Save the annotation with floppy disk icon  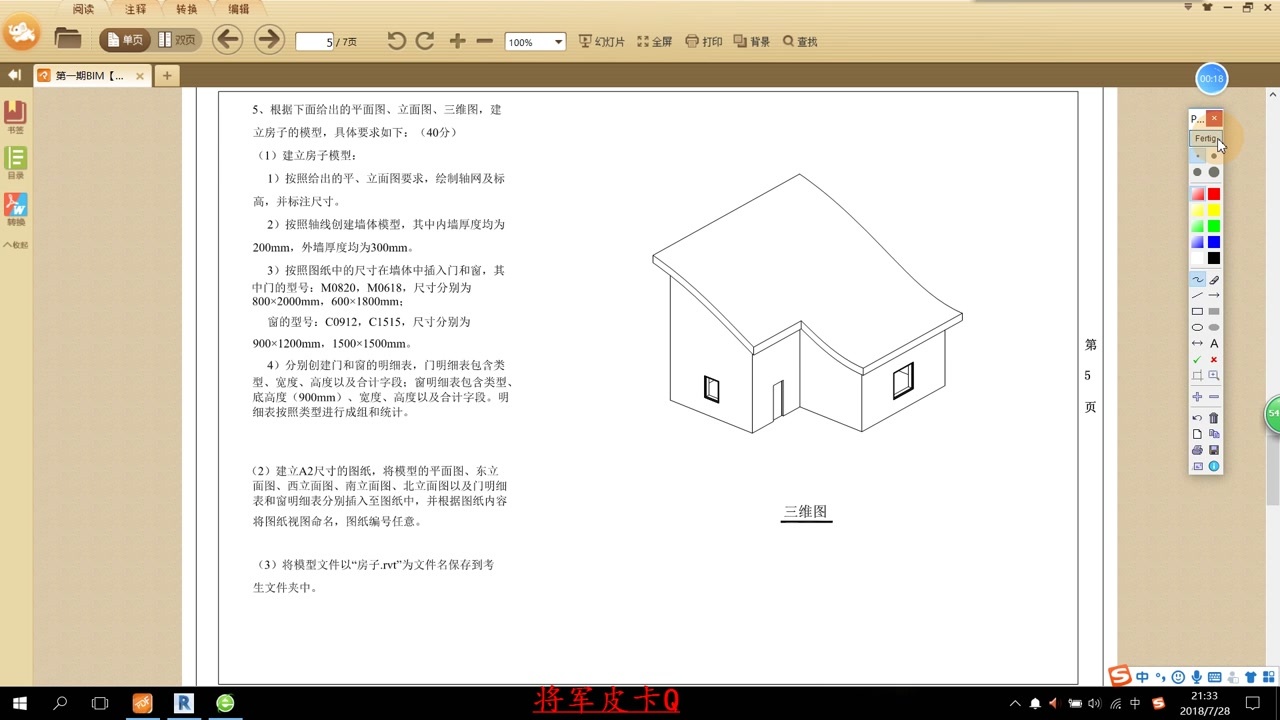click(1214, 450)
